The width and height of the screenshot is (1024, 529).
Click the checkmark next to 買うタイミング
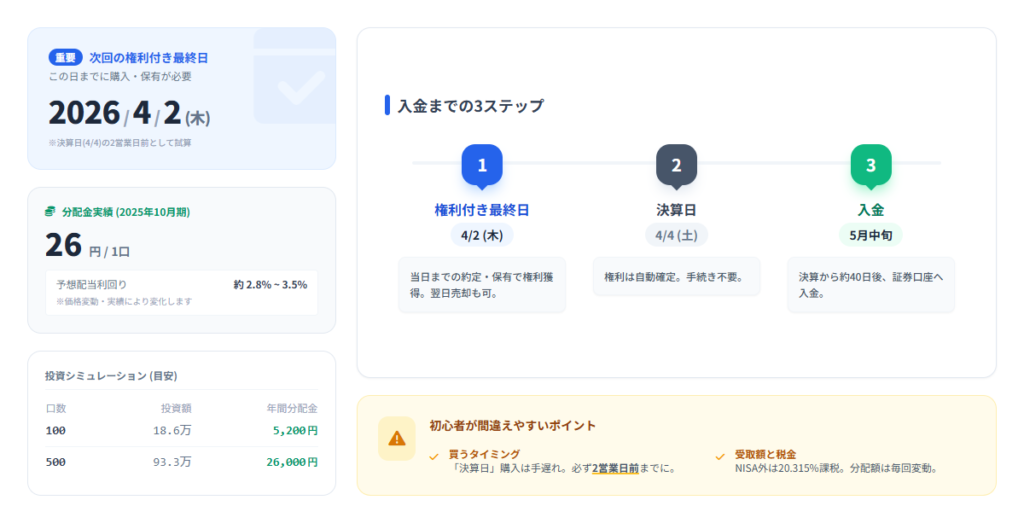434,455
